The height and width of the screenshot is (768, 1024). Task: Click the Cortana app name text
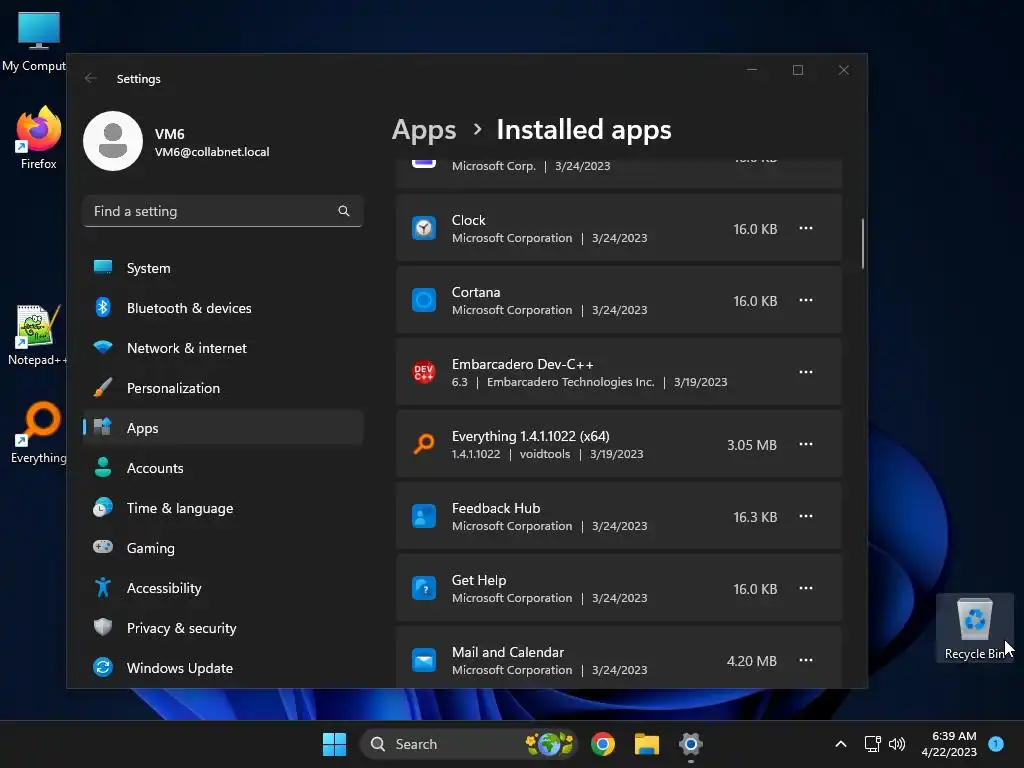[x=476, y=293]
